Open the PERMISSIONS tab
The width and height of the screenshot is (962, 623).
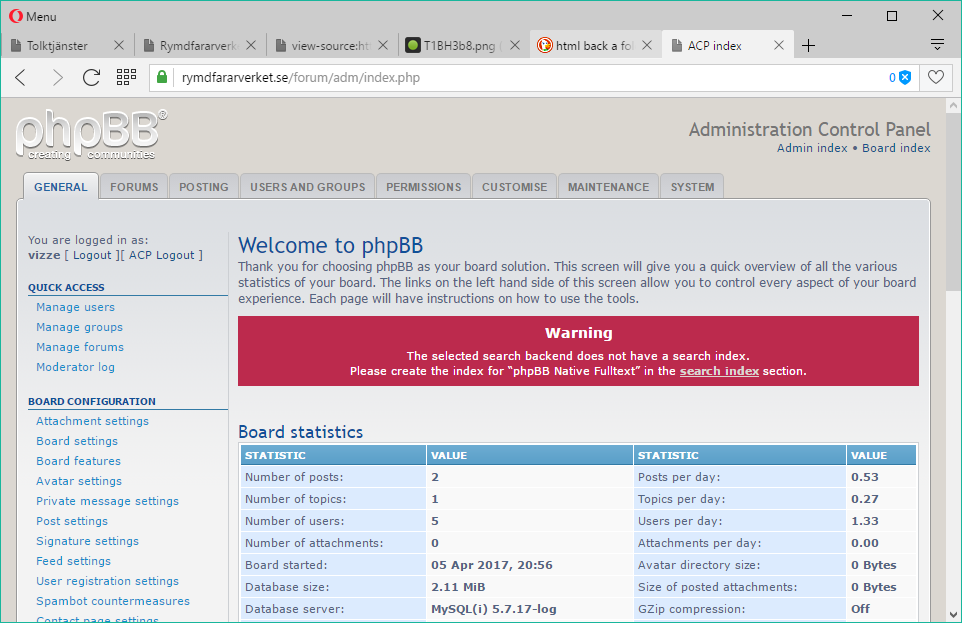[x=423, y=187]
